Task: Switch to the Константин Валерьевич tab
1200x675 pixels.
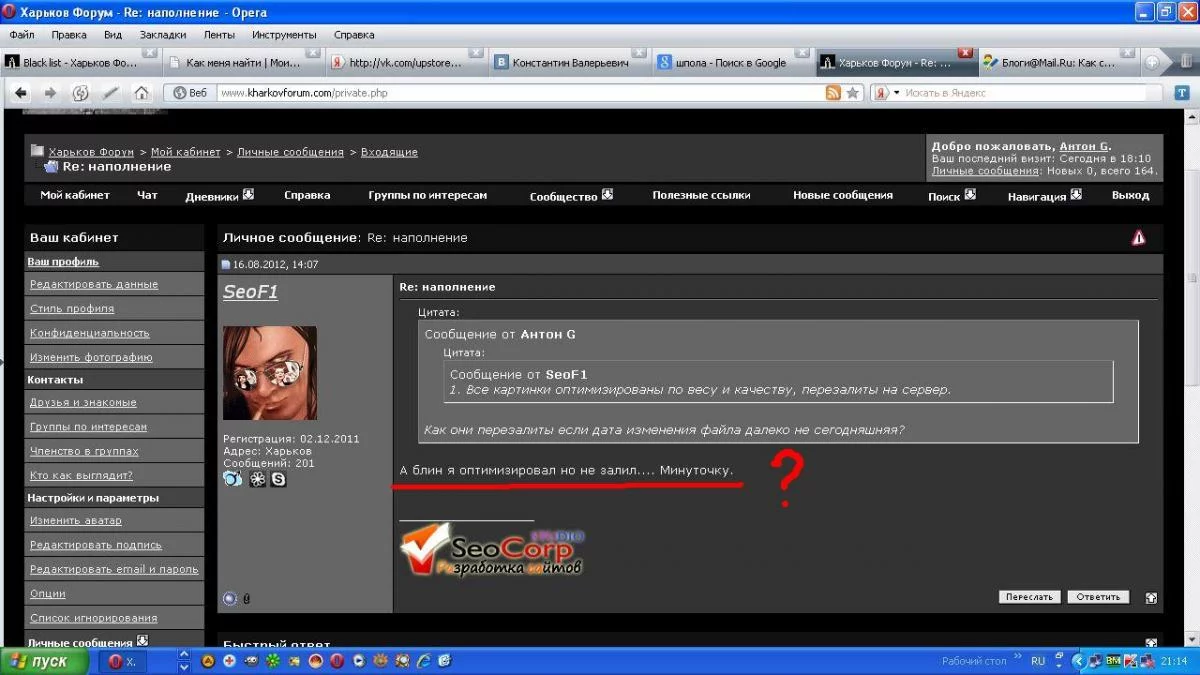Action: pos(570,62)
